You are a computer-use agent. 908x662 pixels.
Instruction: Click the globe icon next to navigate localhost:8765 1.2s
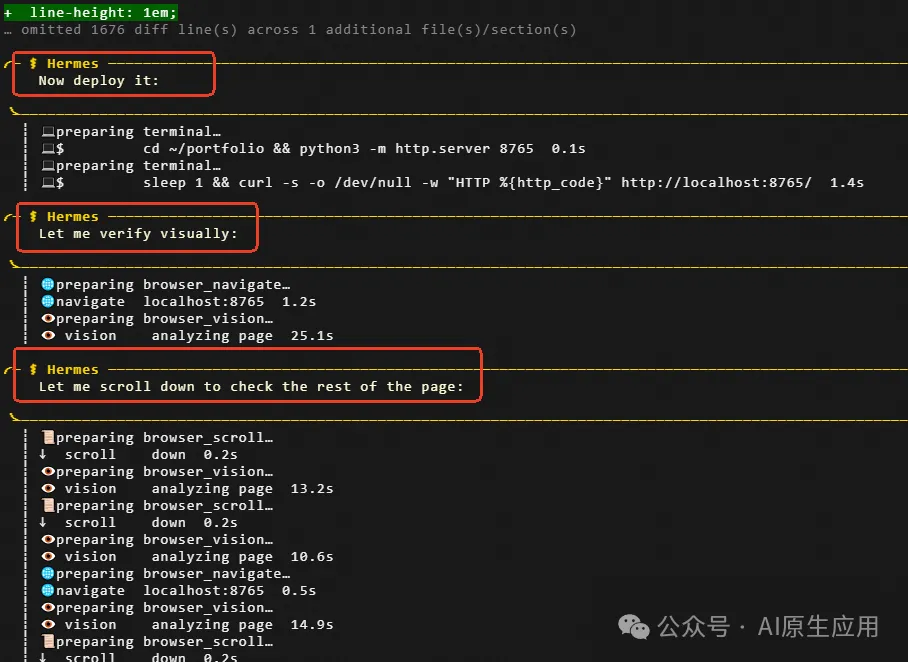coord(47,302)
